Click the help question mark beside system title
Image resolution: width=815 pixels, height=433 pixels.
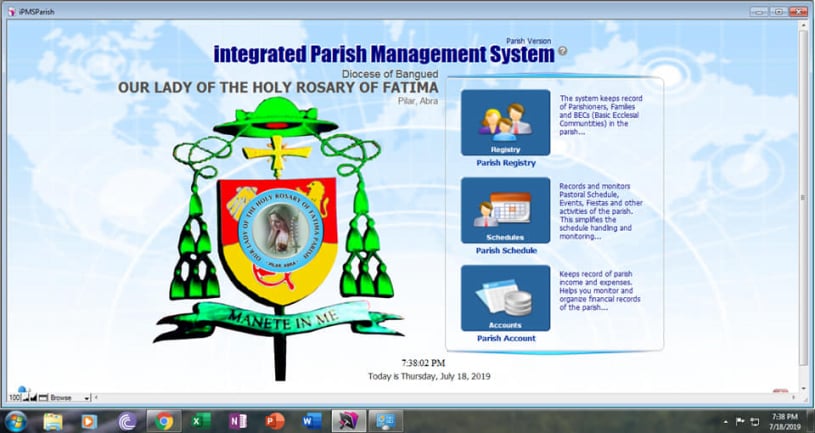click(562, 51)
